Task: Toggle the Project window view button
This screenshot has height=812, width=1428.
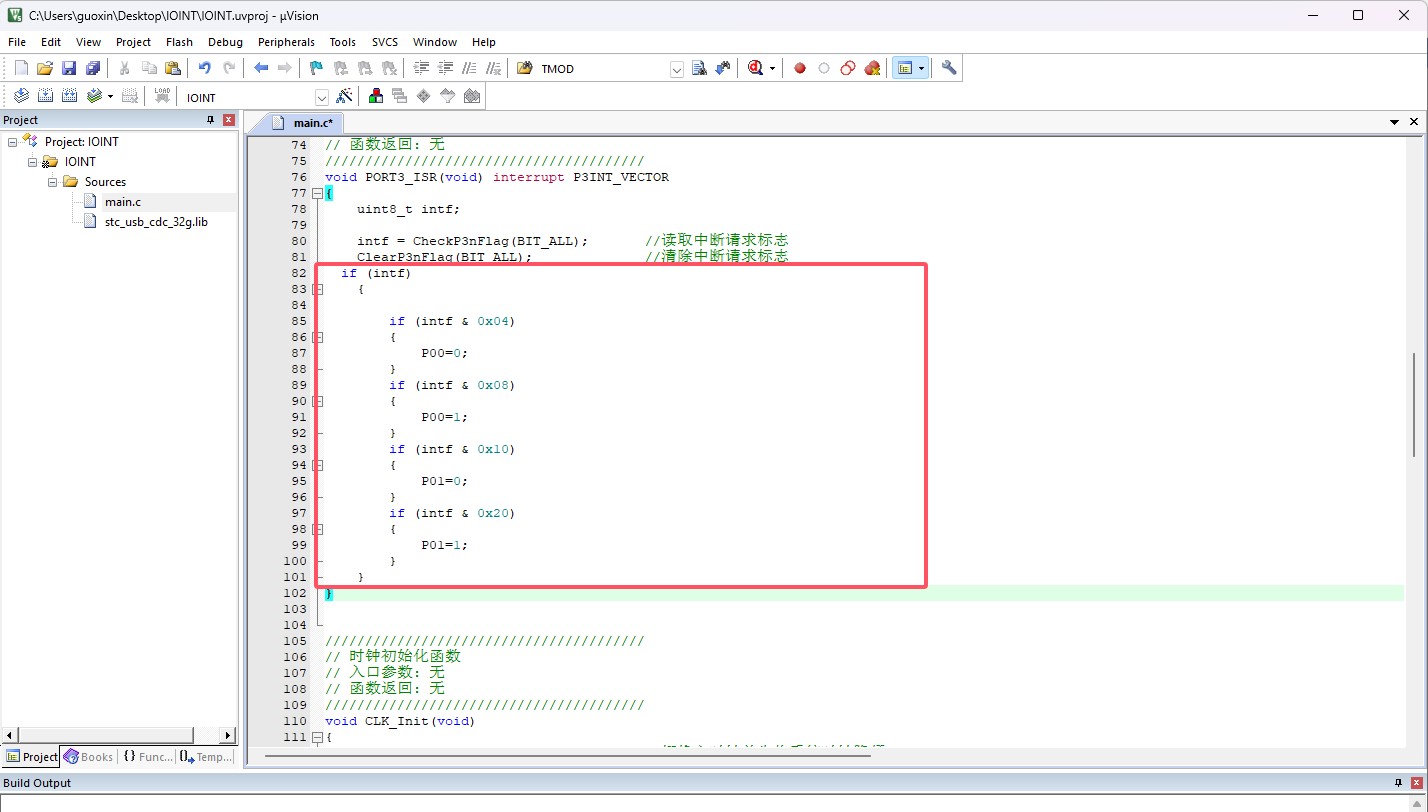Action: coord(905,68)
